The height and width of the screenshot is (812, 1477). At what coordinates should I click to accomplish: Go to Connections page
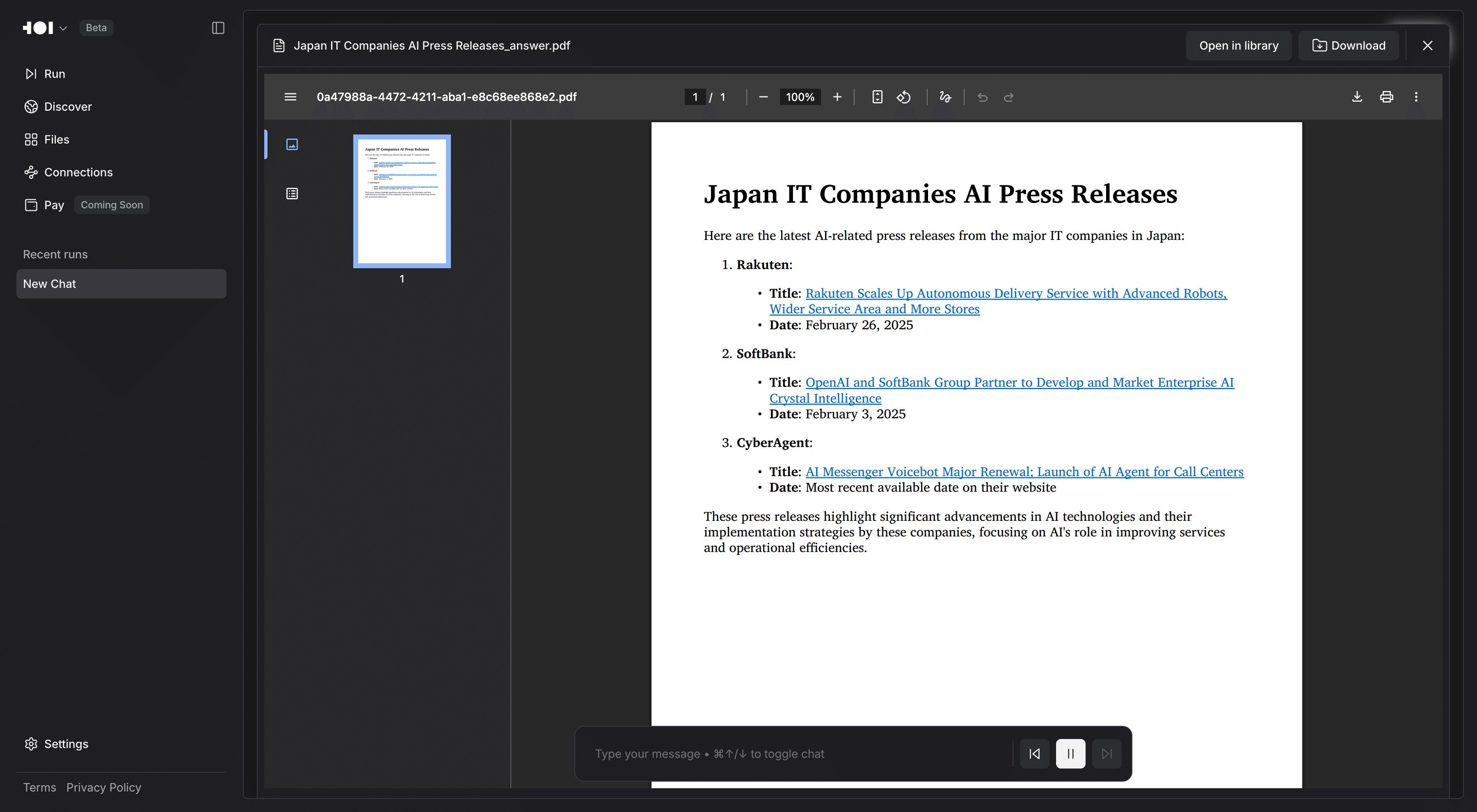coord(78,173)
